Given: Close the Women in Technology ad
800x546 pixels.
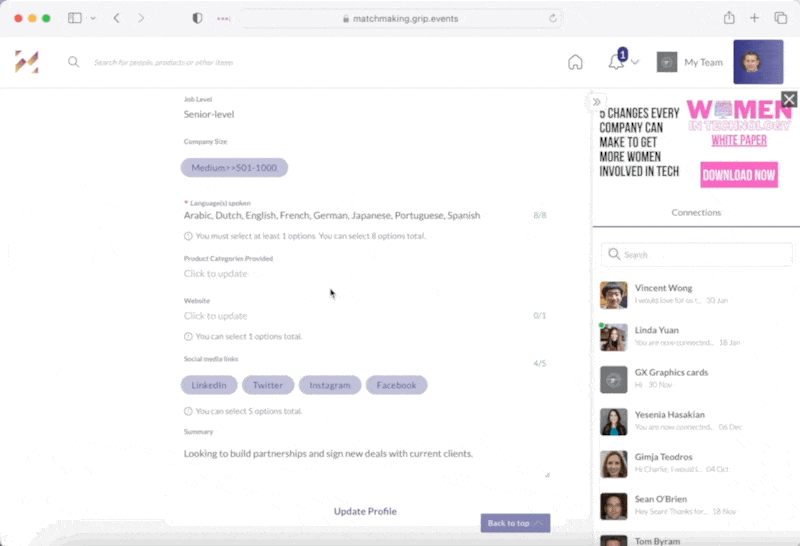Looking at the screenshot, I should [x=789, y=99].
